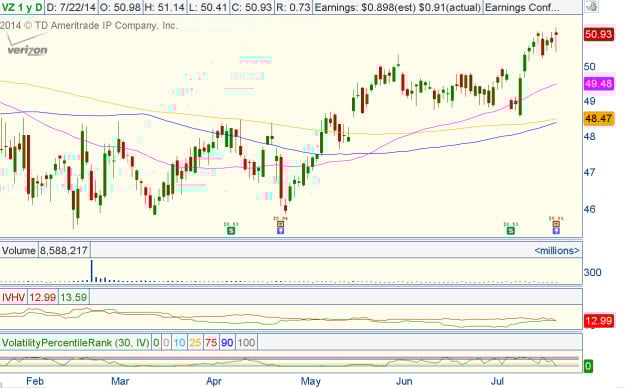
Task: Click the VolatilityPercentileRank (30, IV) label
Action: tap(75, 343)
